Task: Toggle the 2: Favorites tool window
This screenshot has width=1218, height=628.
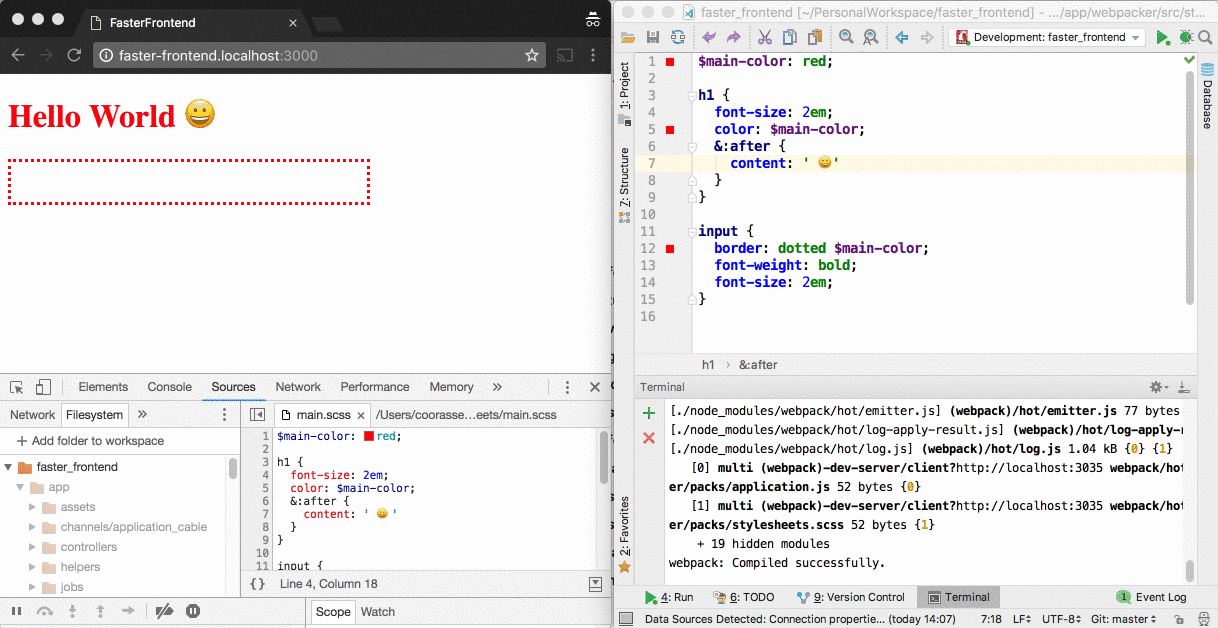Action: [x=625, y=536]
